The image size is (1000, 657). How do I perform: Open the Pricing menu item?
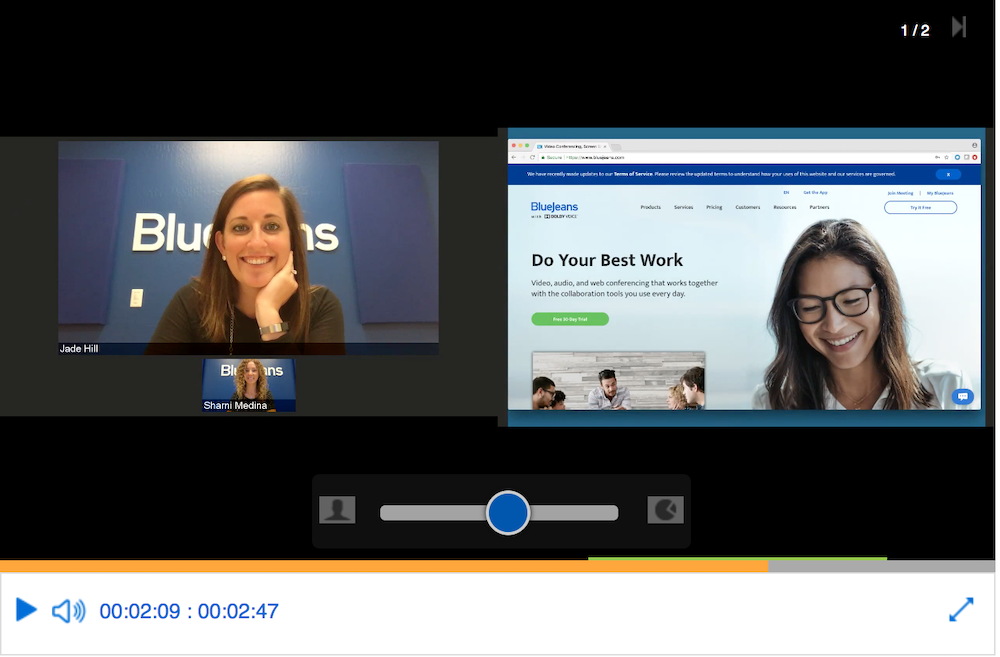point(714,207)
